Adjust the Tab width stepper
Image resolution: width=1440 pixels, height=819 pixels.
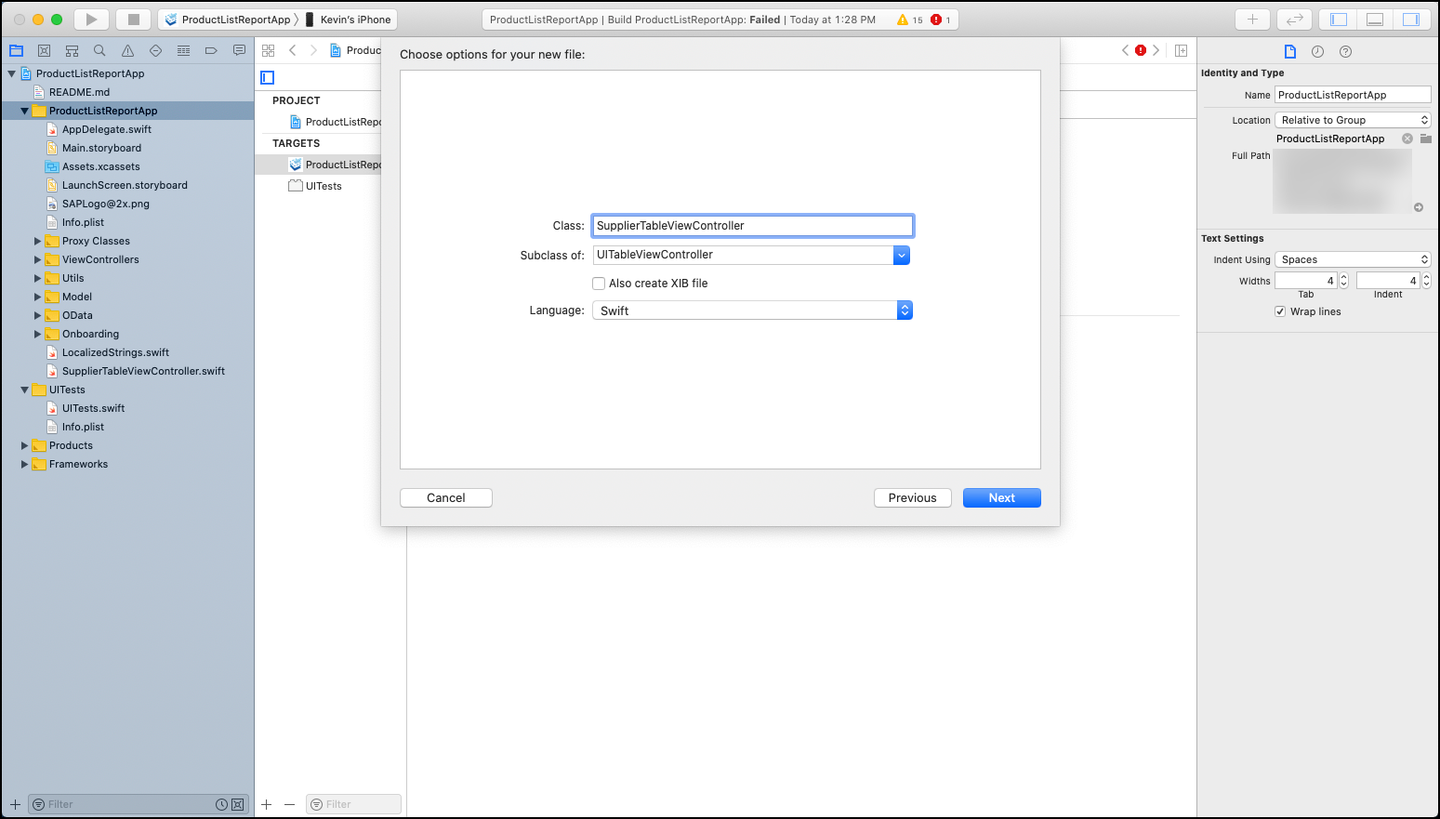point(1344,281)
